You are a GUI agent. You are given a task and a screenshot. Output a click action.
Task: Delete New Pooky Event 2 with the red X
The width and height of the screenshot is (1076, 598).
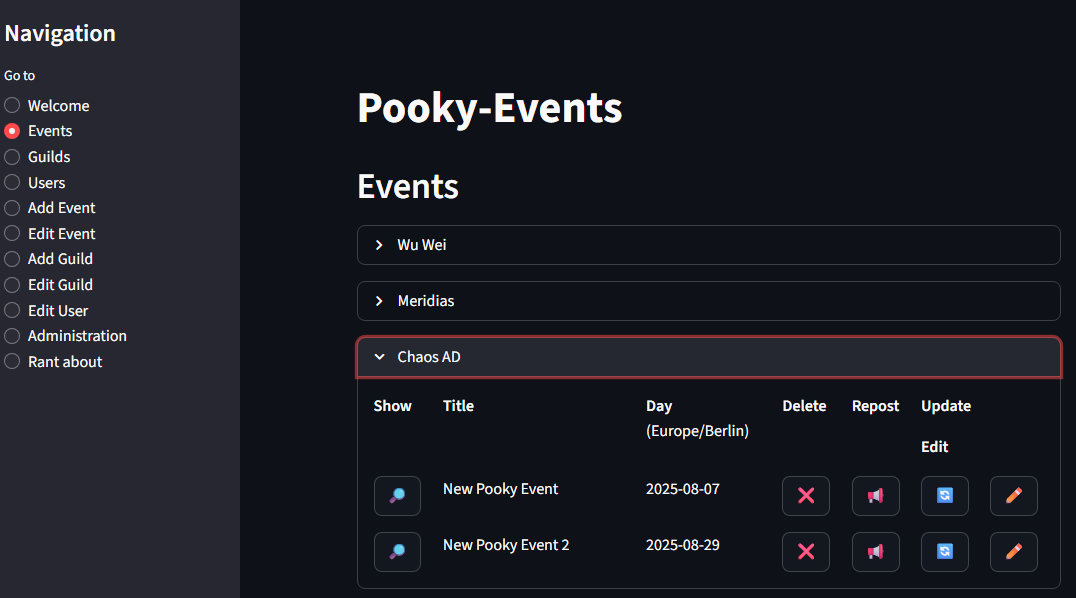805,552
